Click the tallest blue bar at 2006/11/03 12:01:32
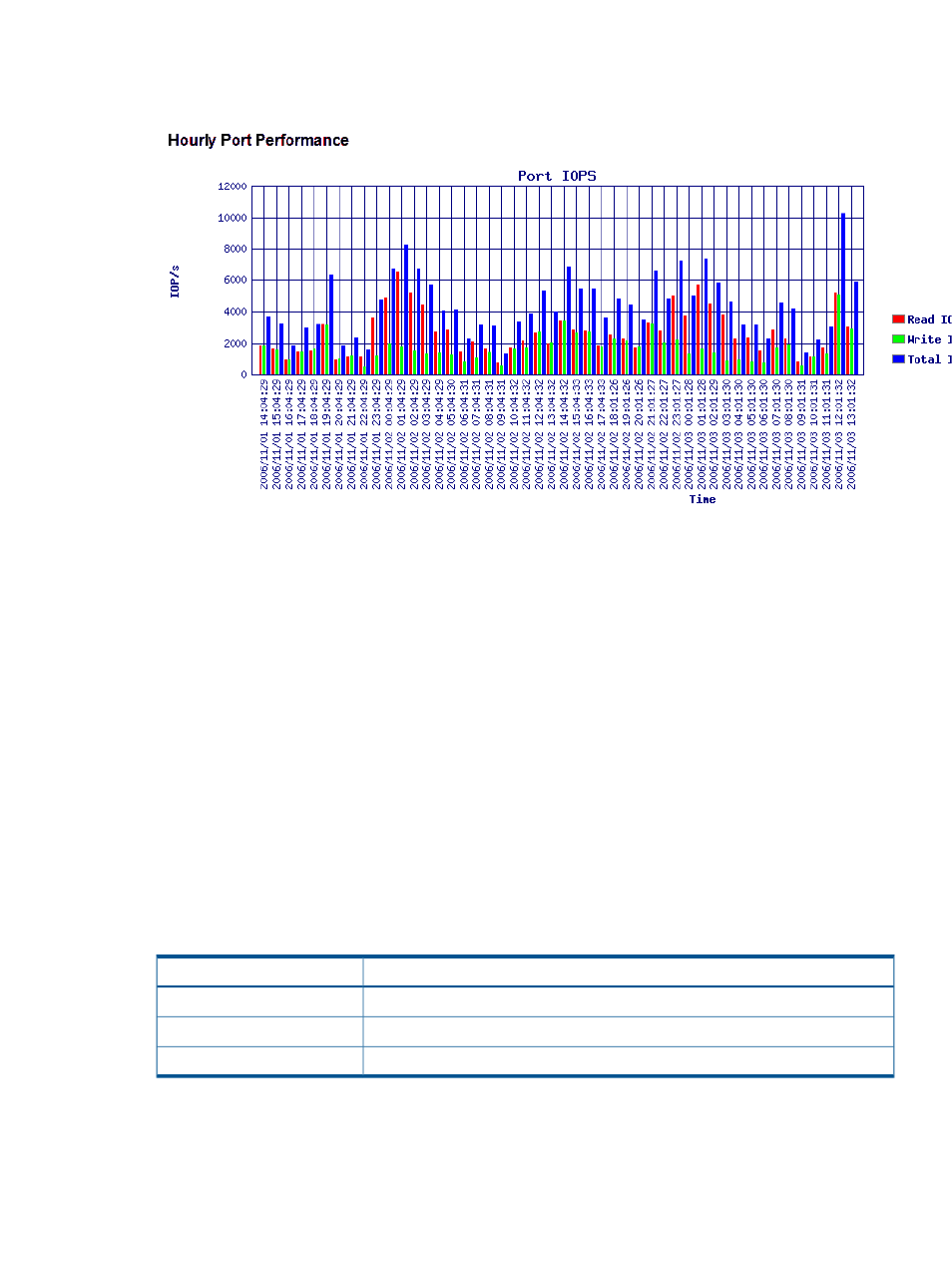 tap(842, 294)
